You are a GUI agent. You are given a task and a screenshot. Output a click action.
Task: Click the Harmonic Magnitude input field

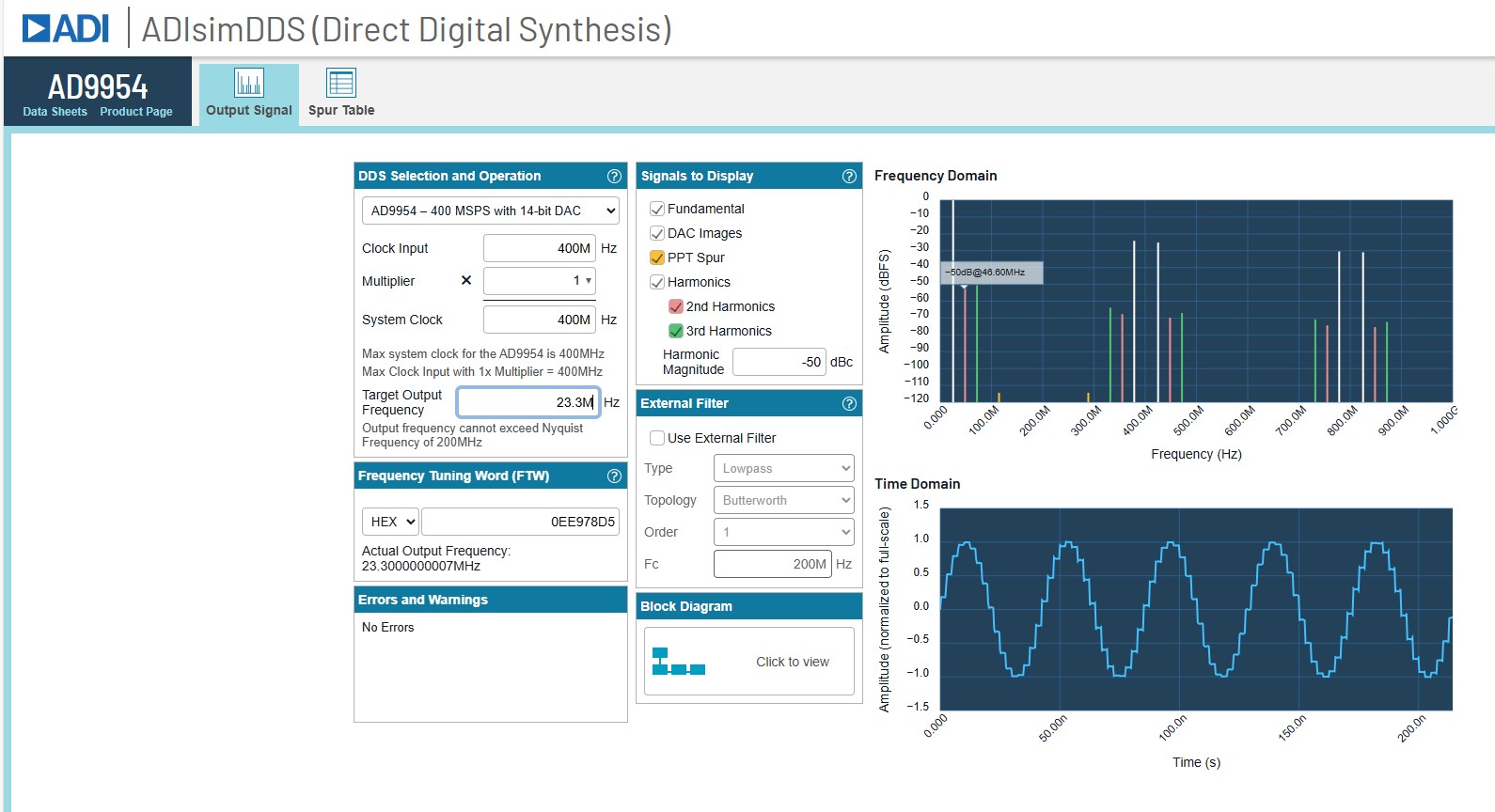point(778,362)
